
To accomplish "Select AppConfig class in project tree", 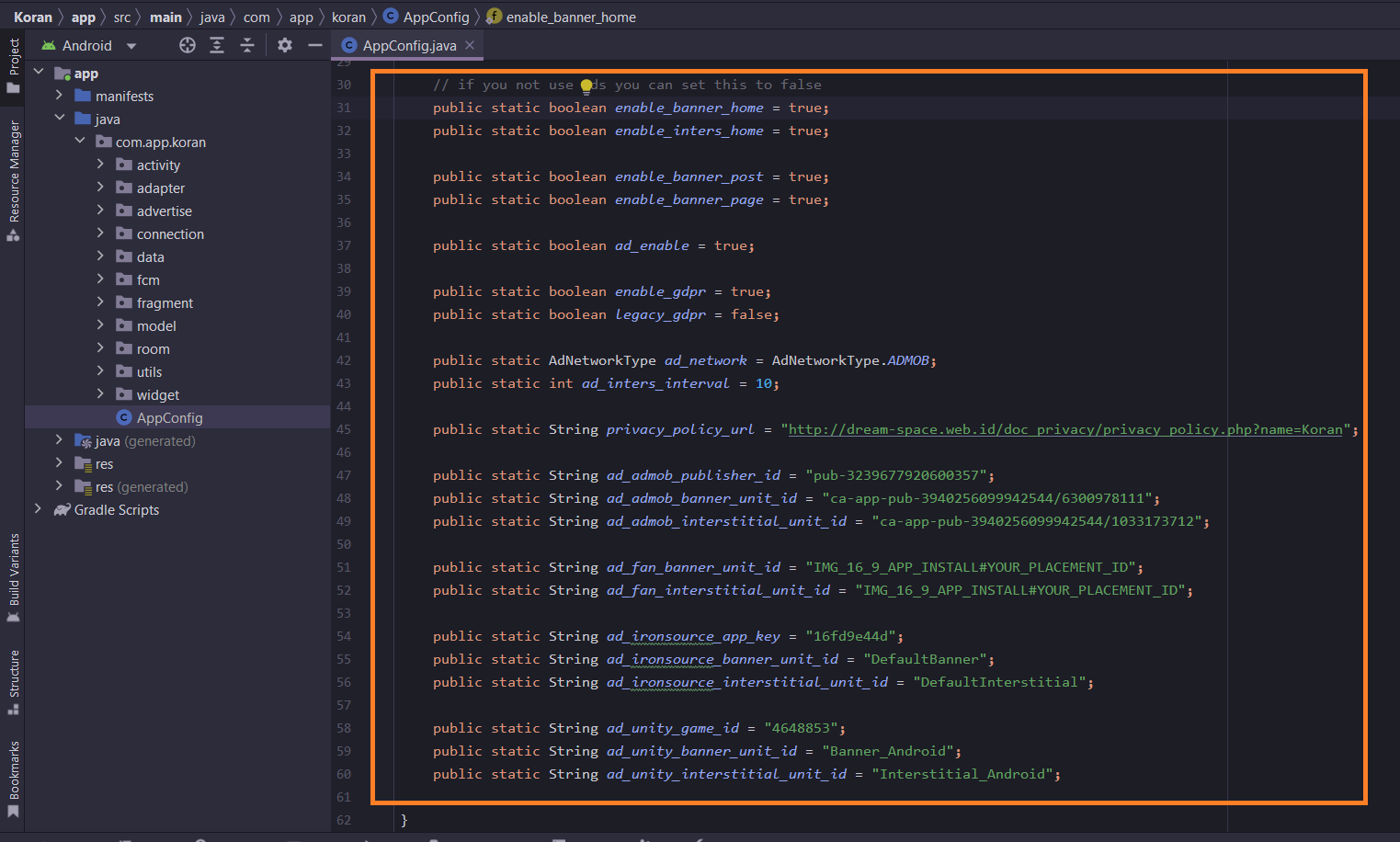I will coord(169,417).
